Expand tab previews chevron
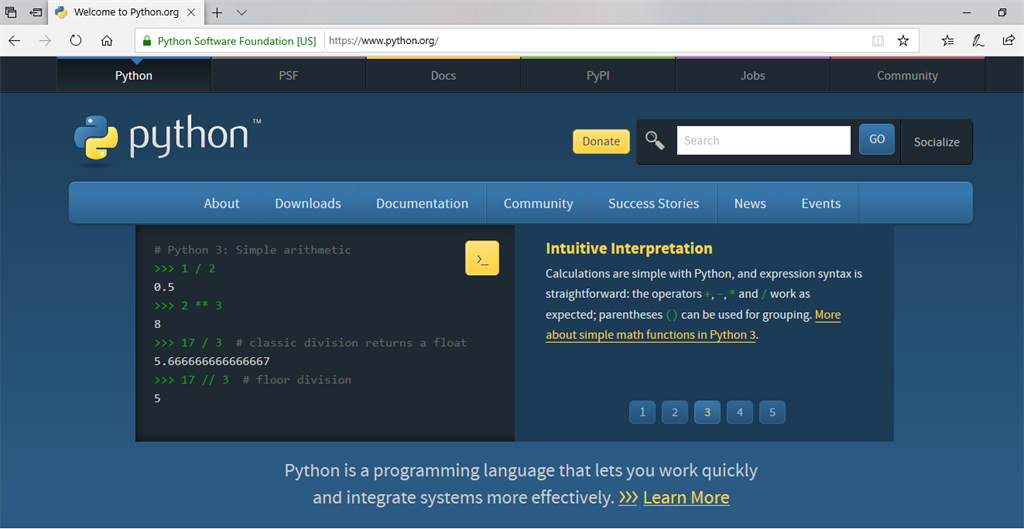Viewport: 1024px width, 529px height. [242, 12]
